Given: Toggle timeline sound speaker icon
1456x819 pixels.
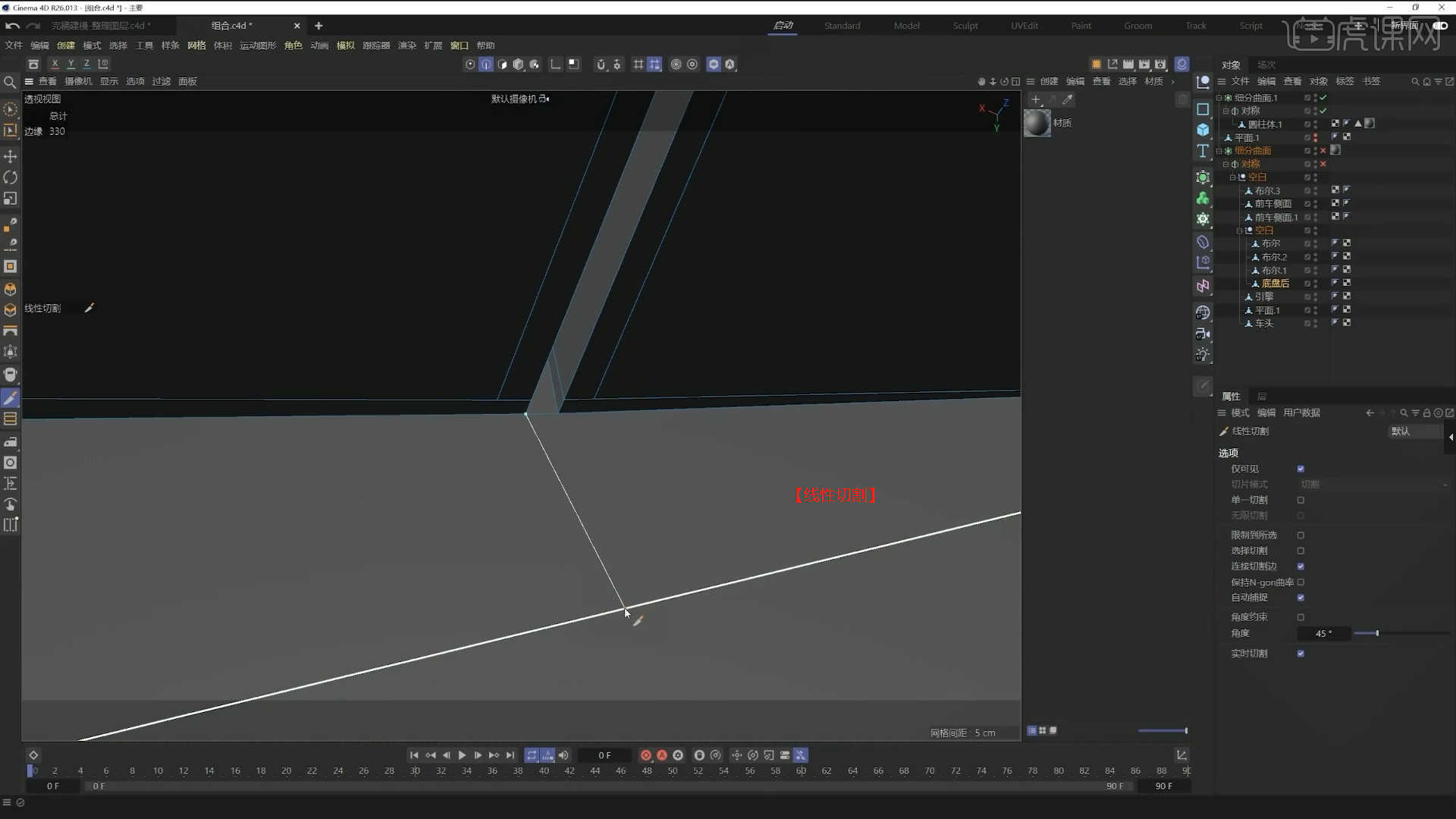Looking at the screenshot, I should click(563, 755).
